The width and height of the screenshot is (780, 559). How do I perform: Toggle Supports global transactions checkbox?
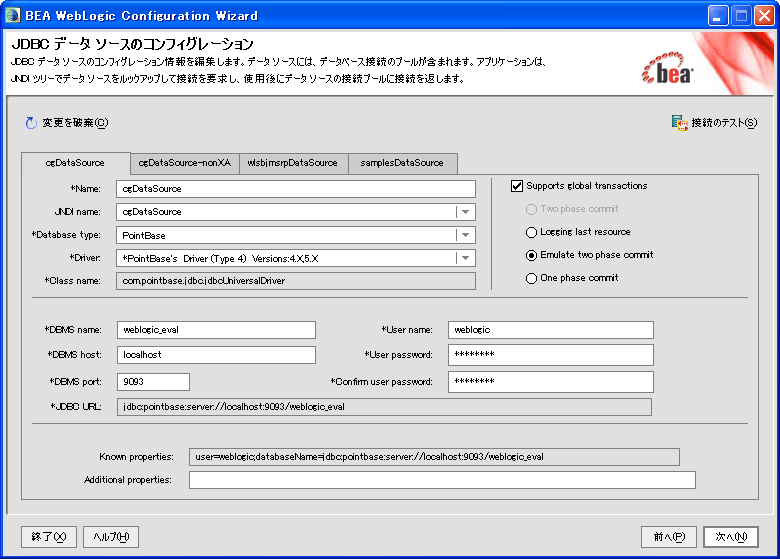pos(517,186)
